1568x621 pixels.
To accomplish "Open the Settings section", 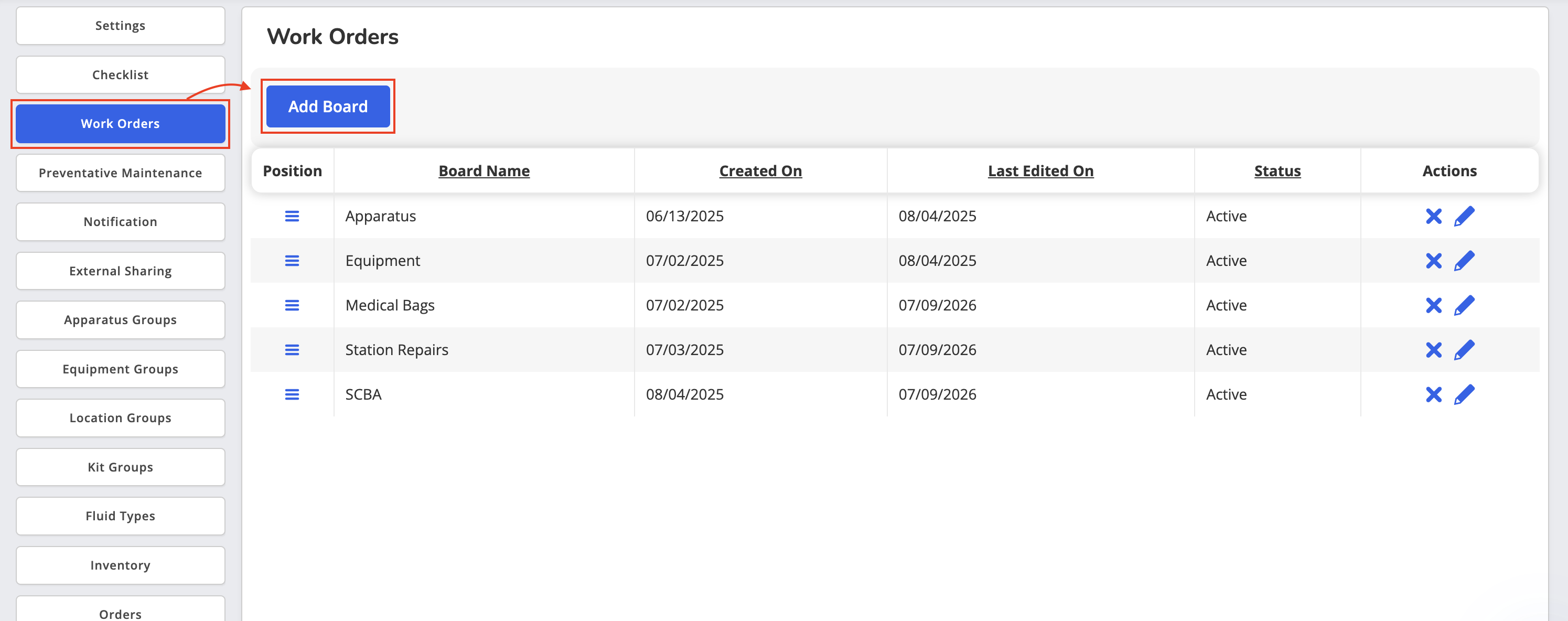I will pos(121,26).
